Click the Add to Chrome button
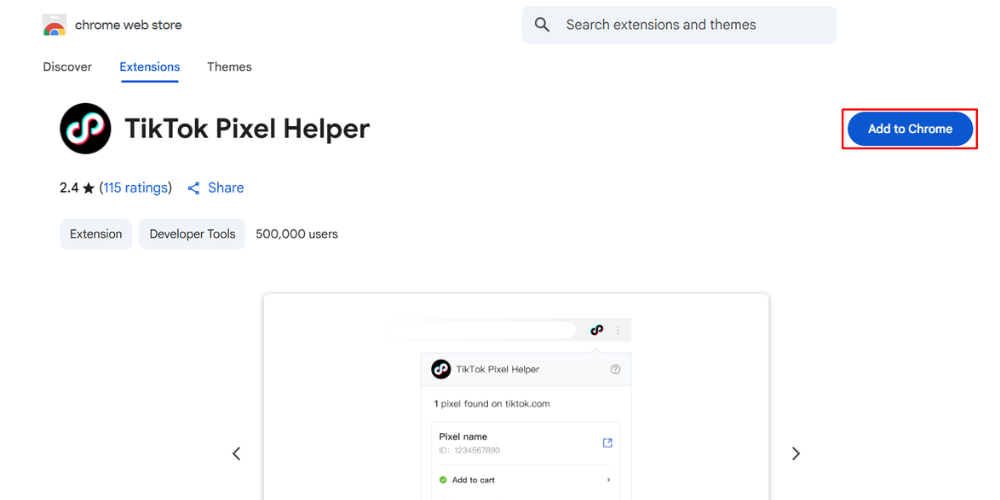 tap(910, 129)
